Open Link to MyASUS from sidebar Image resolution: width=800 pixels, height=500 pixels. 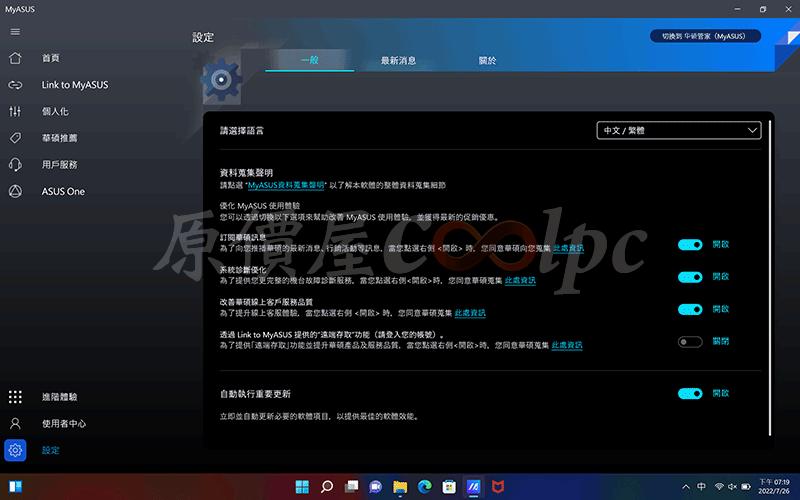click(x=15, y=85)
